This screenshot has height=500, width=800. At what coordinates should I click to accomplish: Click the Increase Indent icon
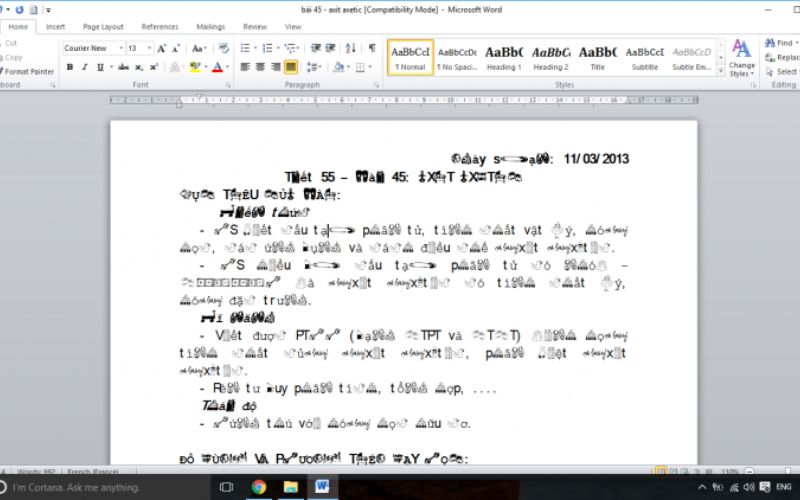pos(330,48)
